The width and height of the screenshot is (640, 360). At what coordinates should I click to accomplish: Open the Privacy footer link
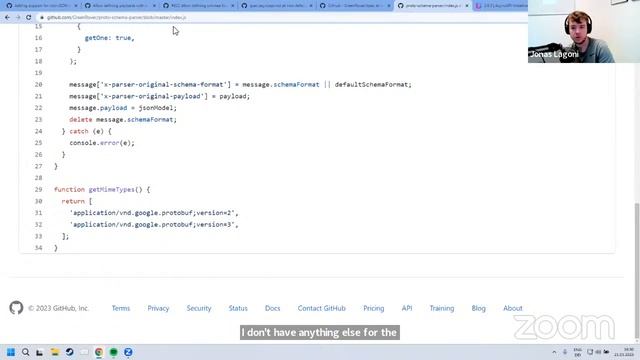[158, 308]
